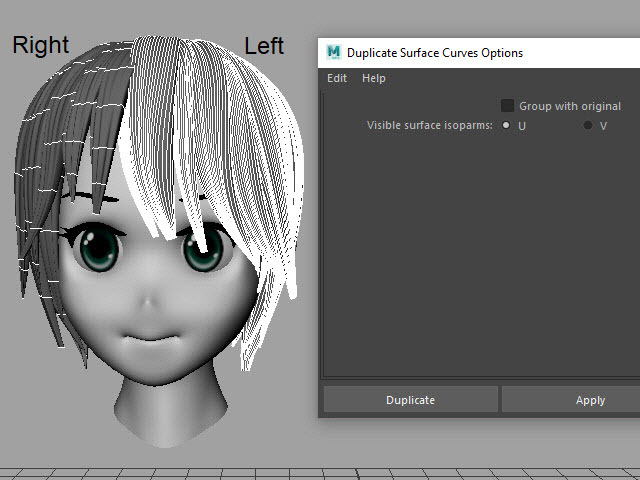Screen dimensions: 640x480
Task: Click the empty options panel area
Action: point(480,260)
